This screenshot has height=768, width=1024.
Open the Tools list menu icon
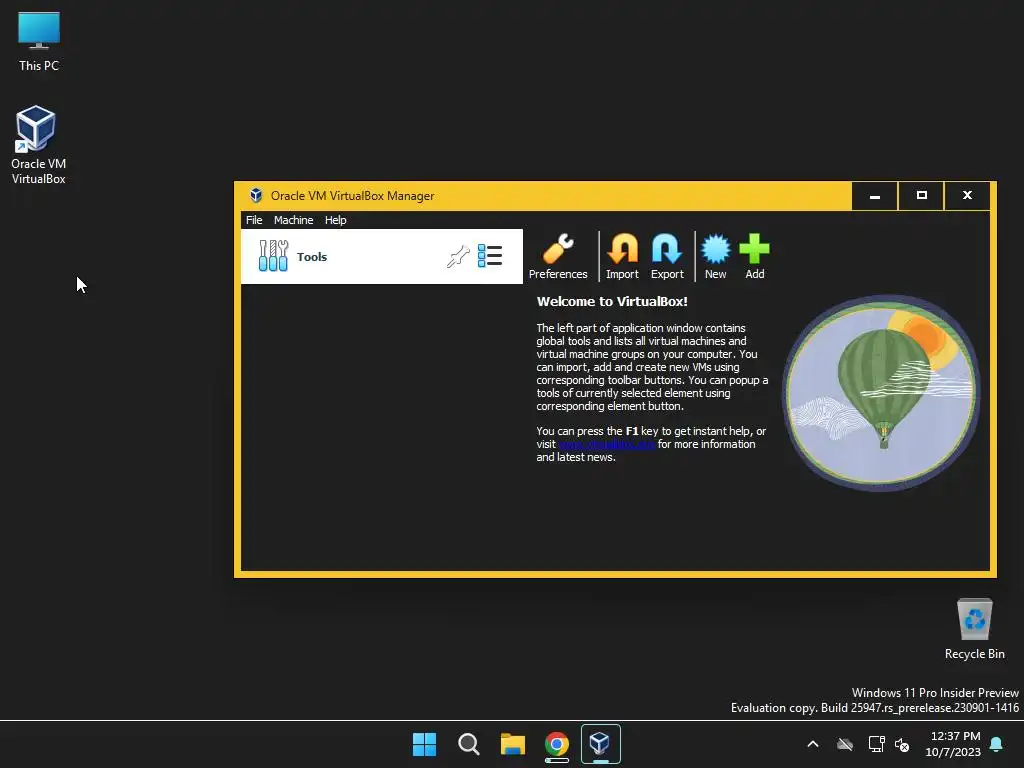tap(490, 256)
